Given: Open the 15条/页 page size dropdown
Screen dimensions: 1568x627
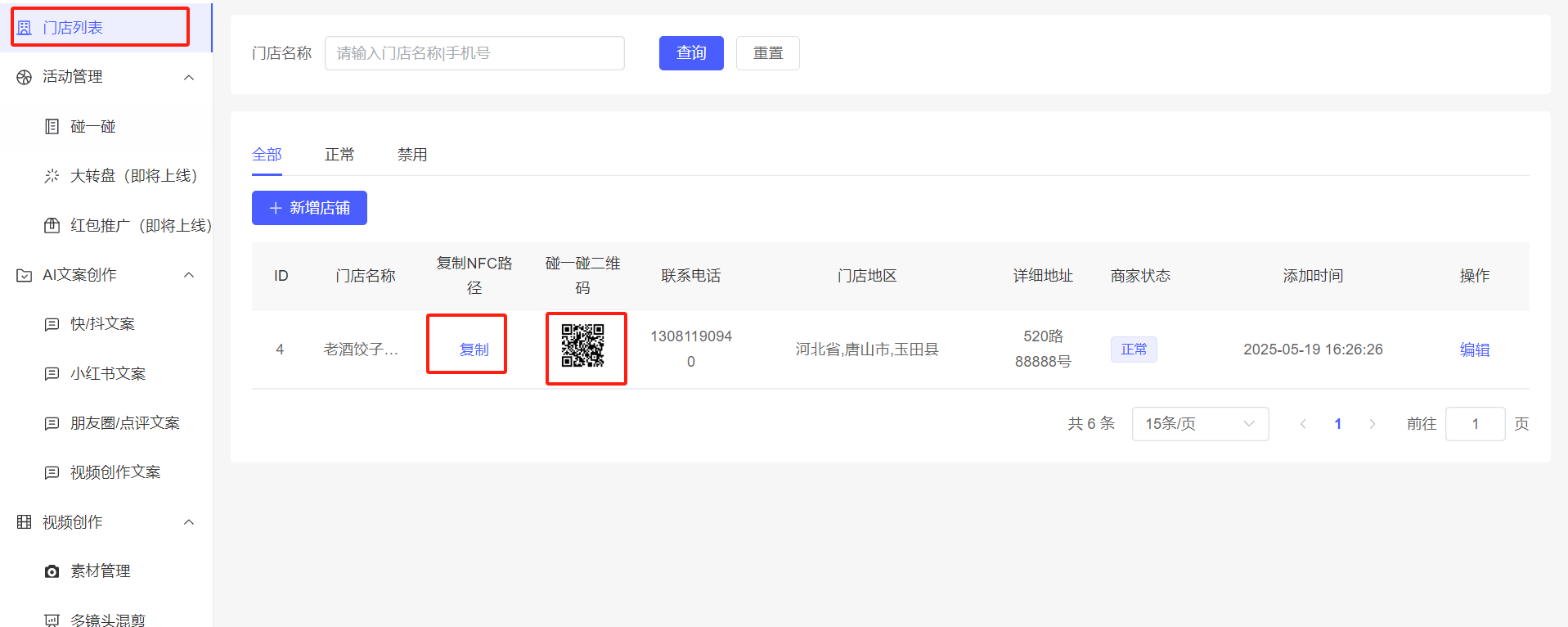Looking at the screenshot, I should click(1199, 424).
